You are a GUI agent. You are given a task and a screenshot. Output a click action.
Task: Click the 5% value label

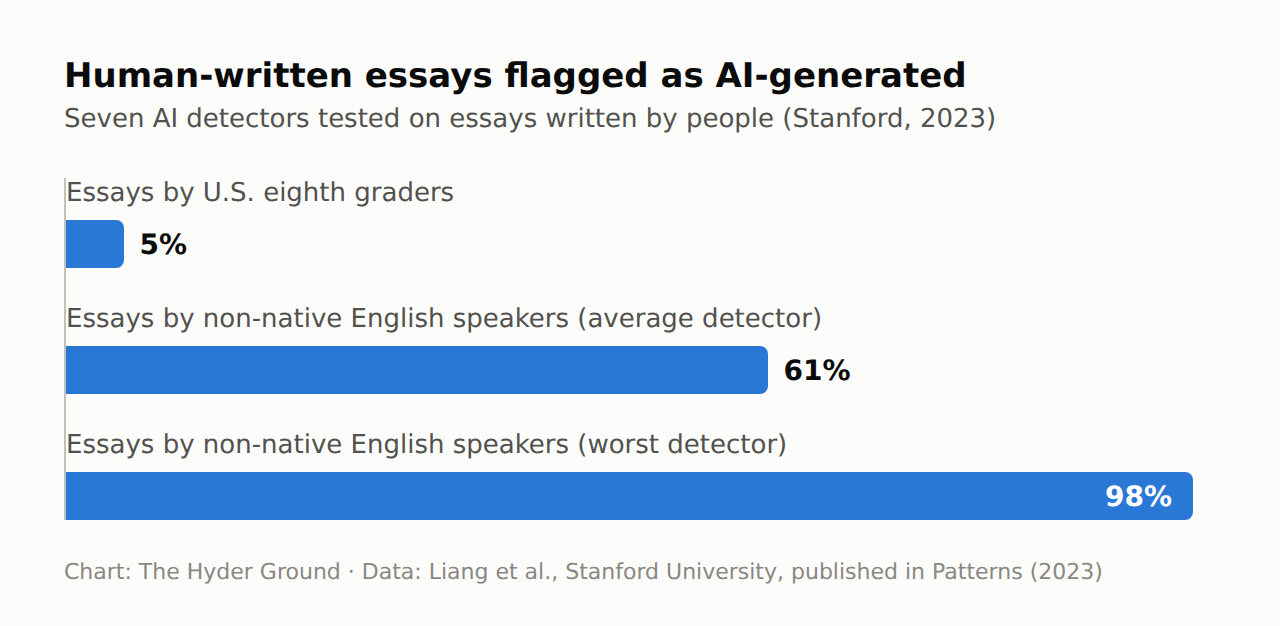(163, 245)
